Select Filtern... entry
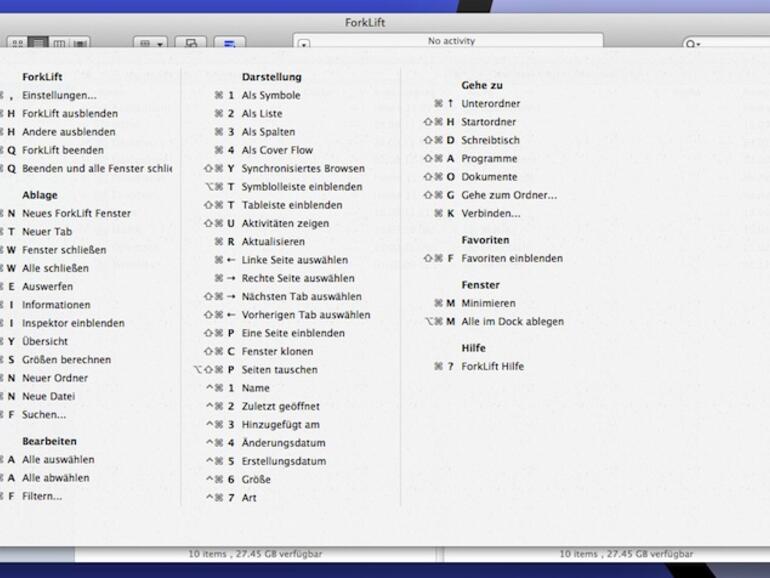 pos(42,496)
